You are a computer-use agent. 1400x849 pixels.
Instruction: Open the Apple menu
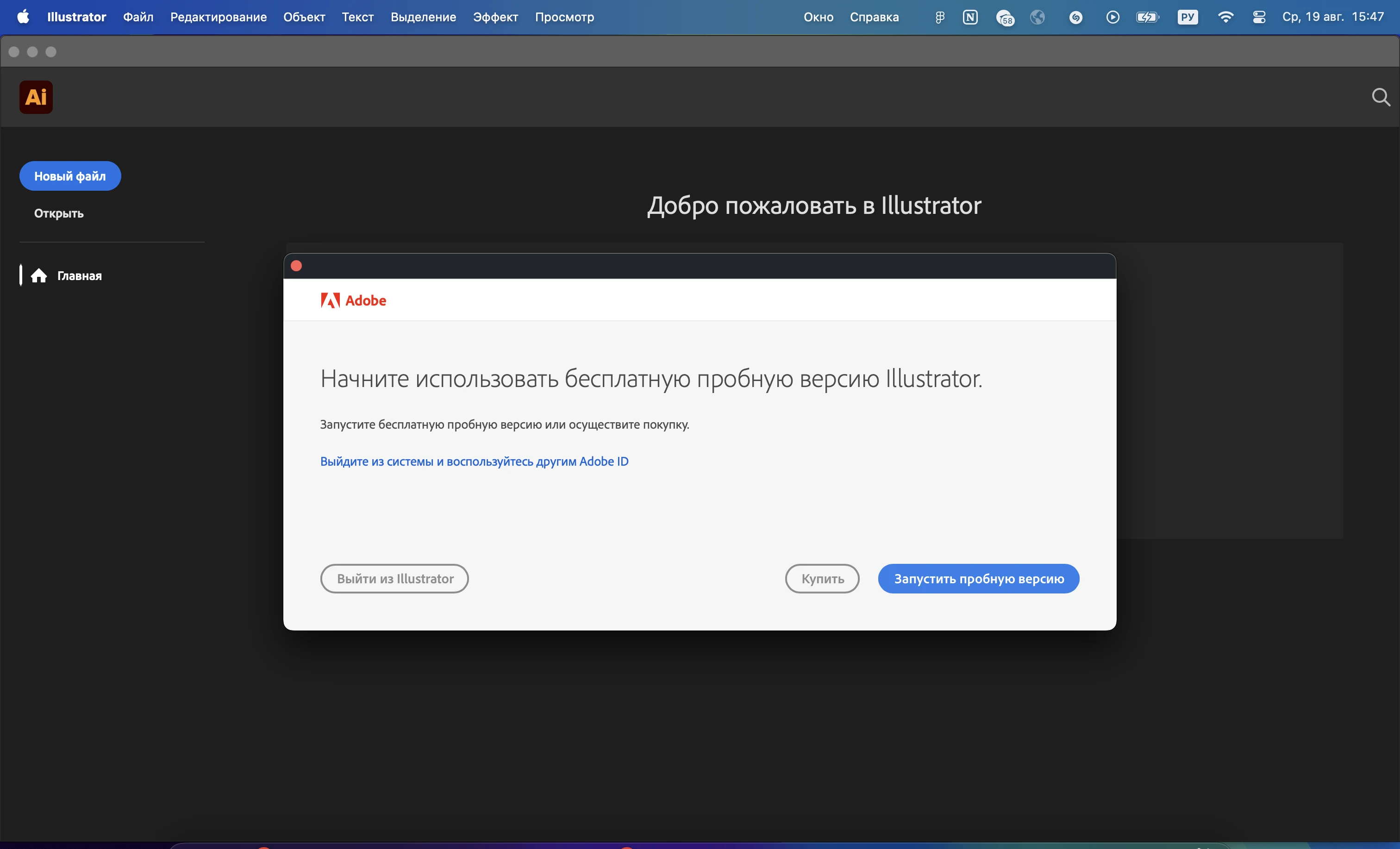pos(23,17)
